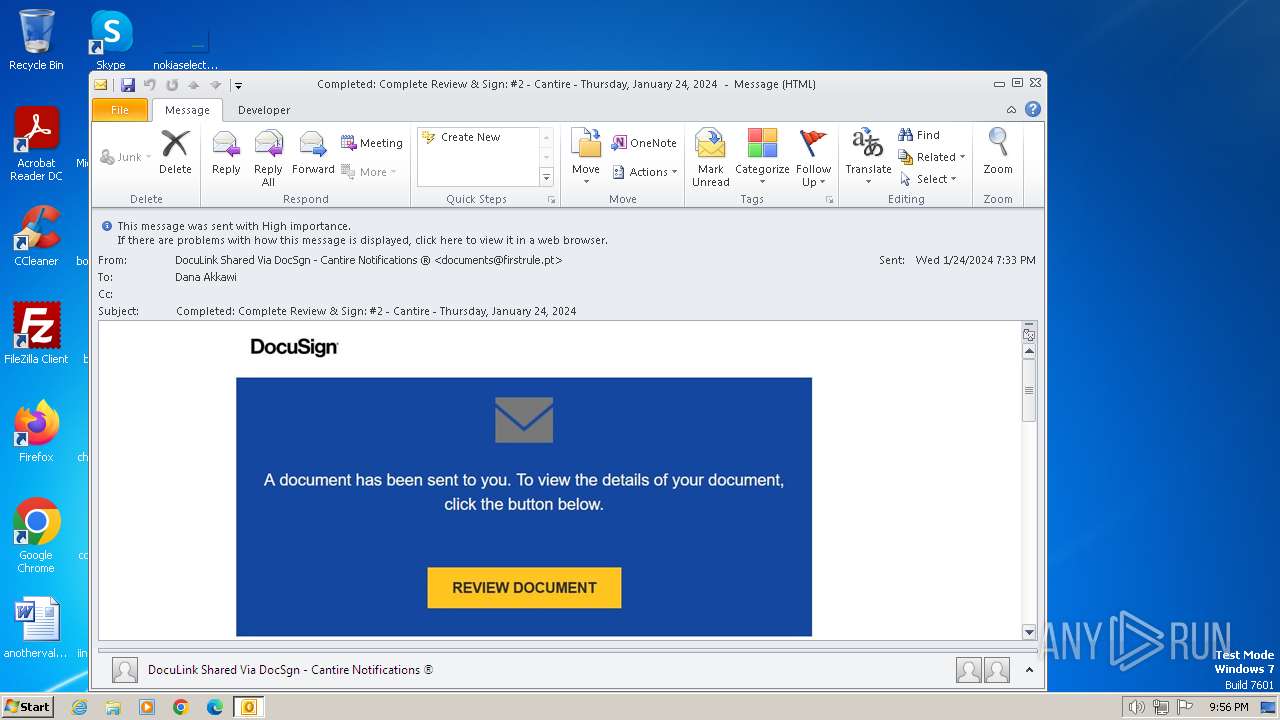Reply with a Meeting request
Image resolution: width=1280 pixels, height=720 pixels.
tap(372, 143)
